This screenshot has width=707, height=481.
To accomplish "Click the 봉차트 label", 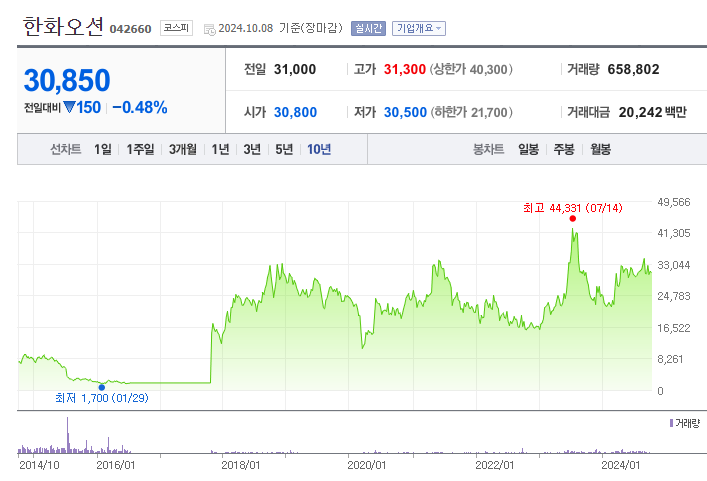I will (x=488, y=149).
